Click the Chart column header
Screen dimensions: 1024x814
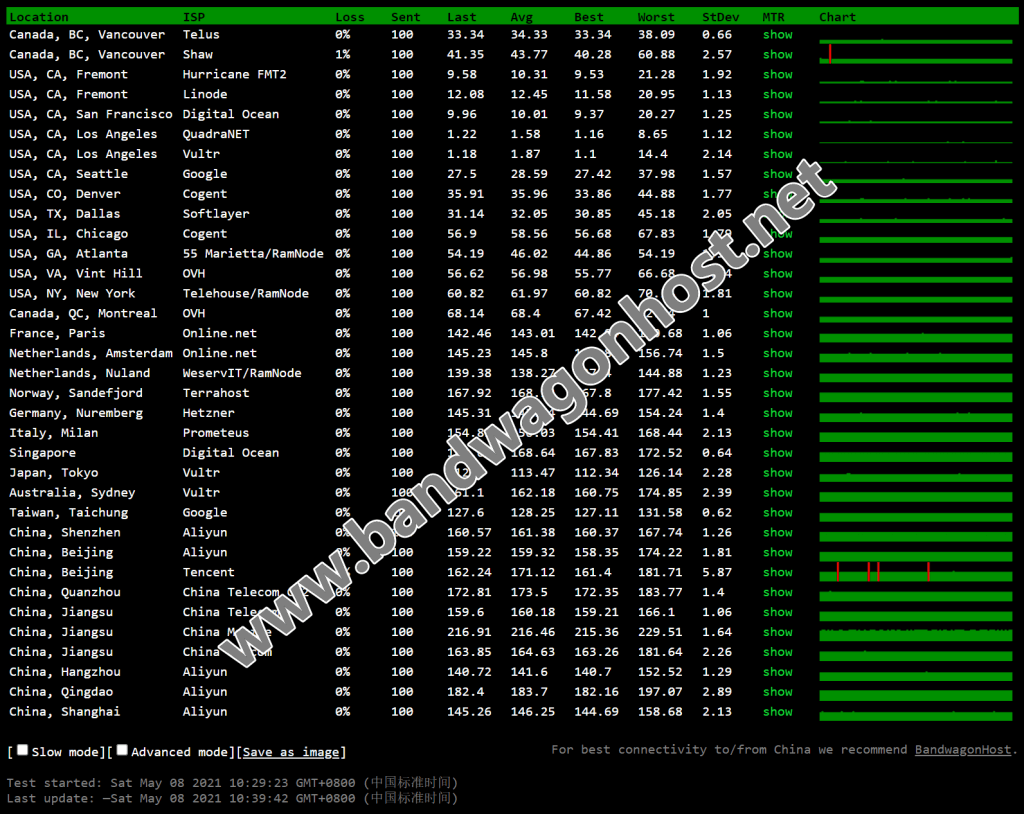pyautogui.click(x=837, y=17)
